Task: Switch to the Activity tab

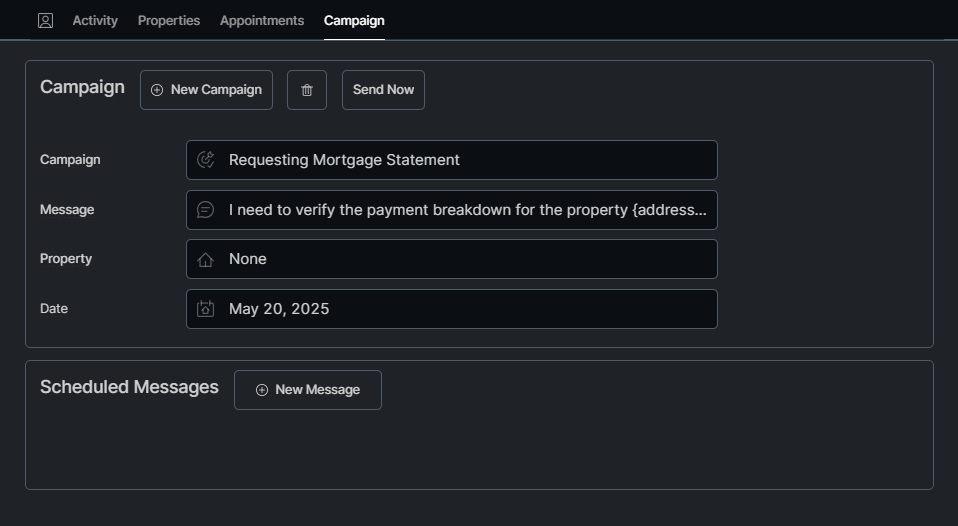Action: coord(95,20)
